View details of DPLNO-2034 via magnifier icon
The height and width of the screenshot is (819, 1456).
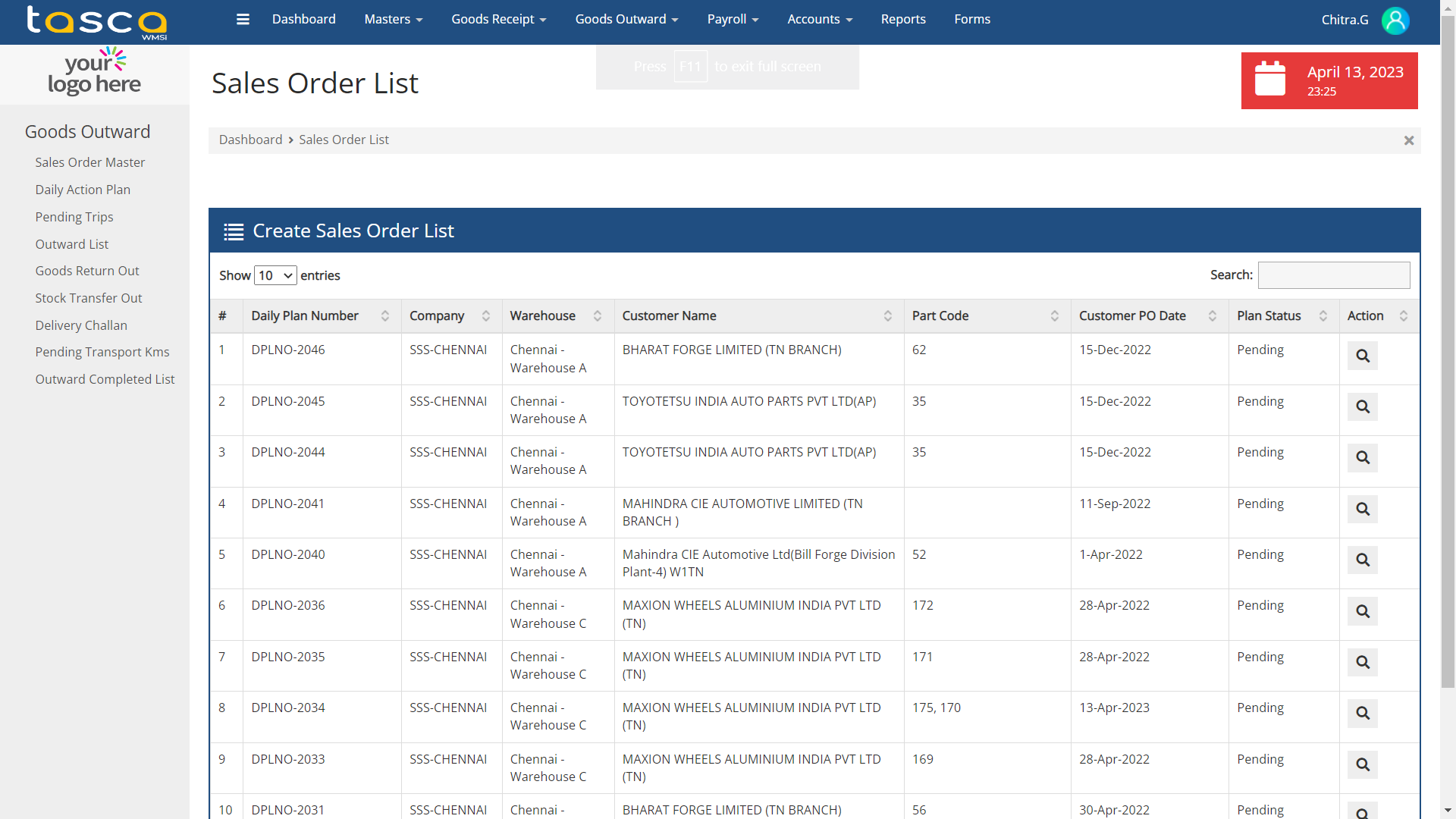(1363, 713)
